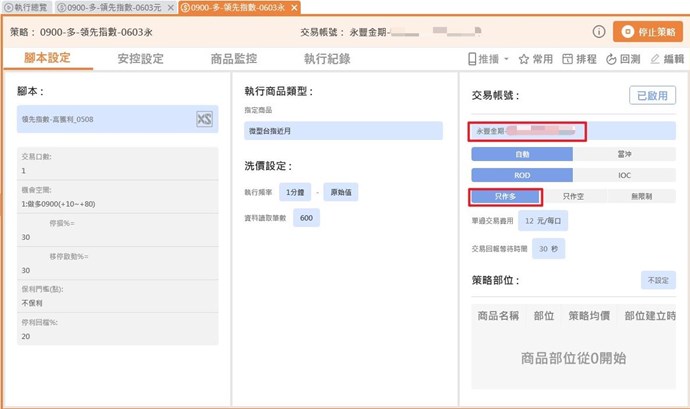Click the 已啟用 account button

[652, 96]
